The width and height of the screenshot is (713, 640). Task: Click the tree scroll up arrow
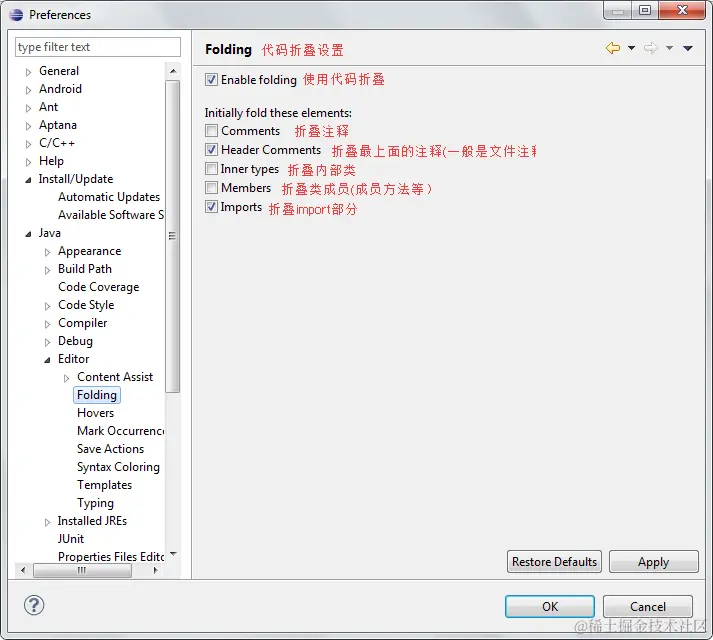173,71
